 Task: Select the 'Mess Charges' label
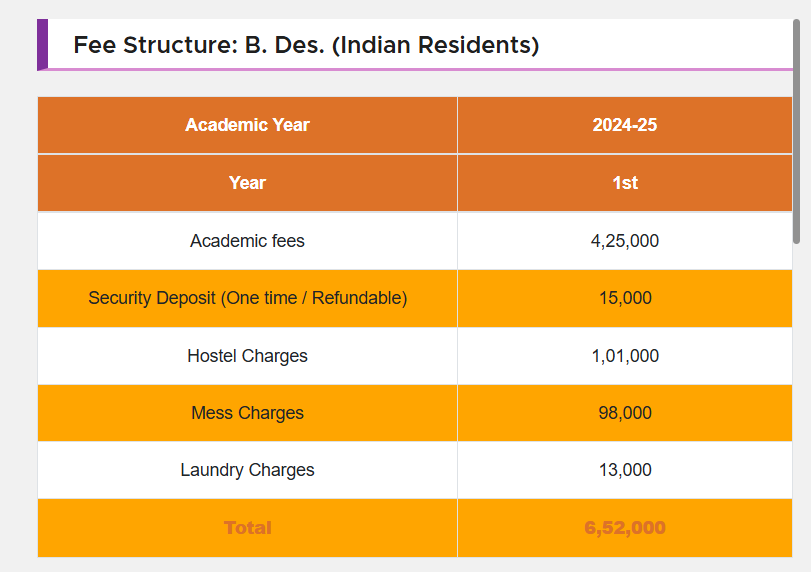tap(247, 413)
